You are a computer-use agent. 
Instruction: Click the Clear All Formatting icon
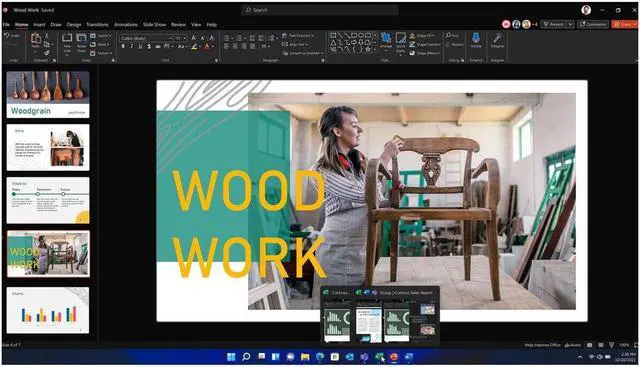coord(211,38)
